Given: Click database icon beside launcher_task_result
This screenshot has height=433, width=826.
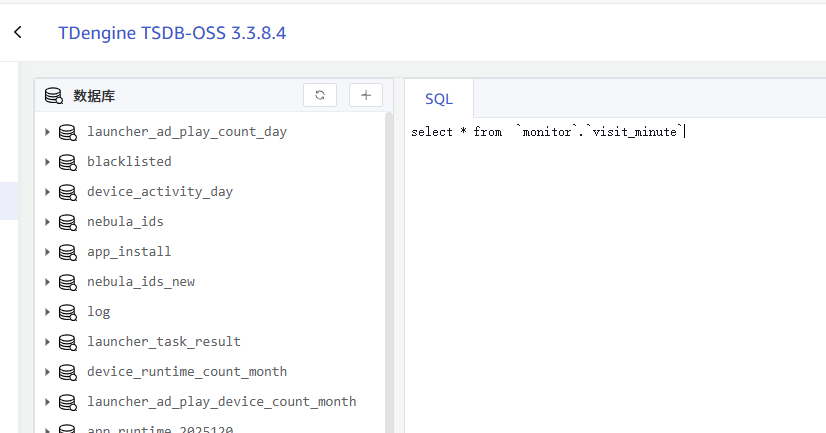Looking at the screenshot, I should point(68,342).
